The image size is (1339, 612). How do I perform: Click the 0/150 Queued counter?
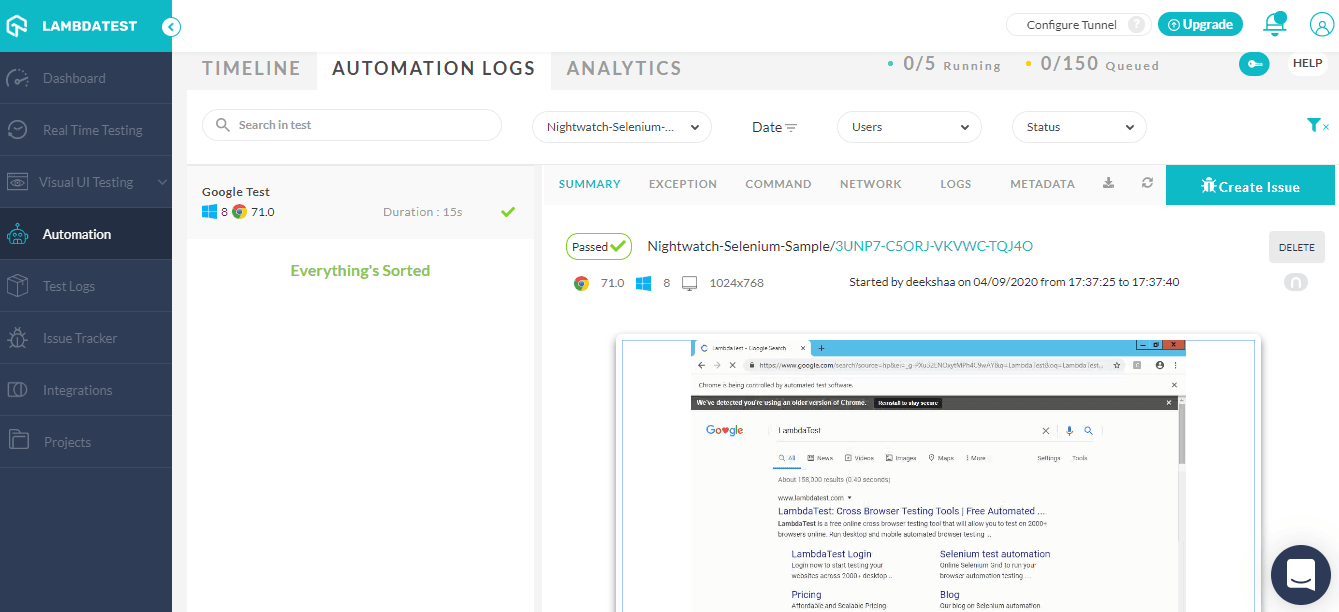[1092, 64]
